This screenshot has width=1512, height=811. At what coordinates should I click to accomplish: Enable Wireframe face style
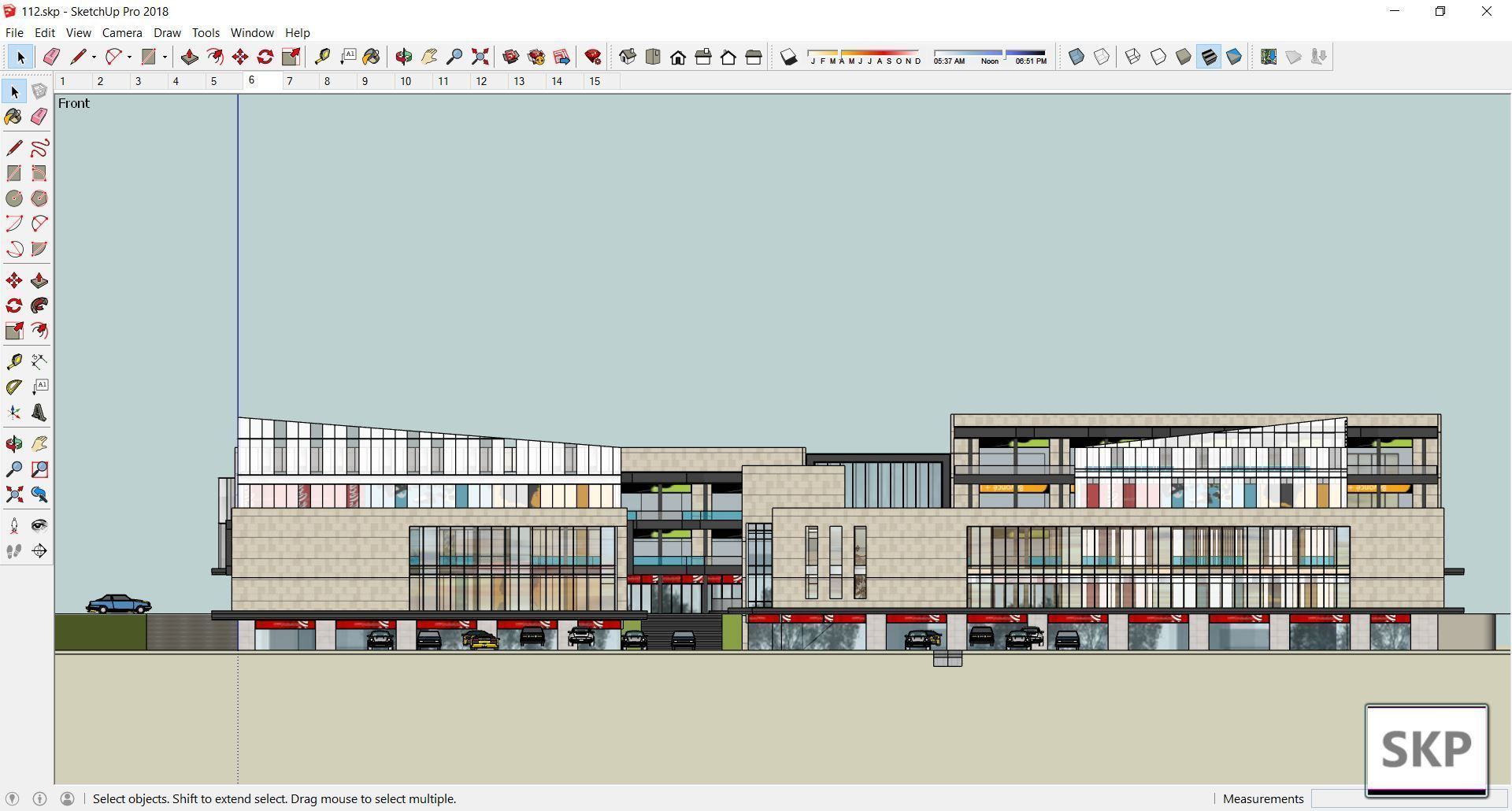point(1132,57)
